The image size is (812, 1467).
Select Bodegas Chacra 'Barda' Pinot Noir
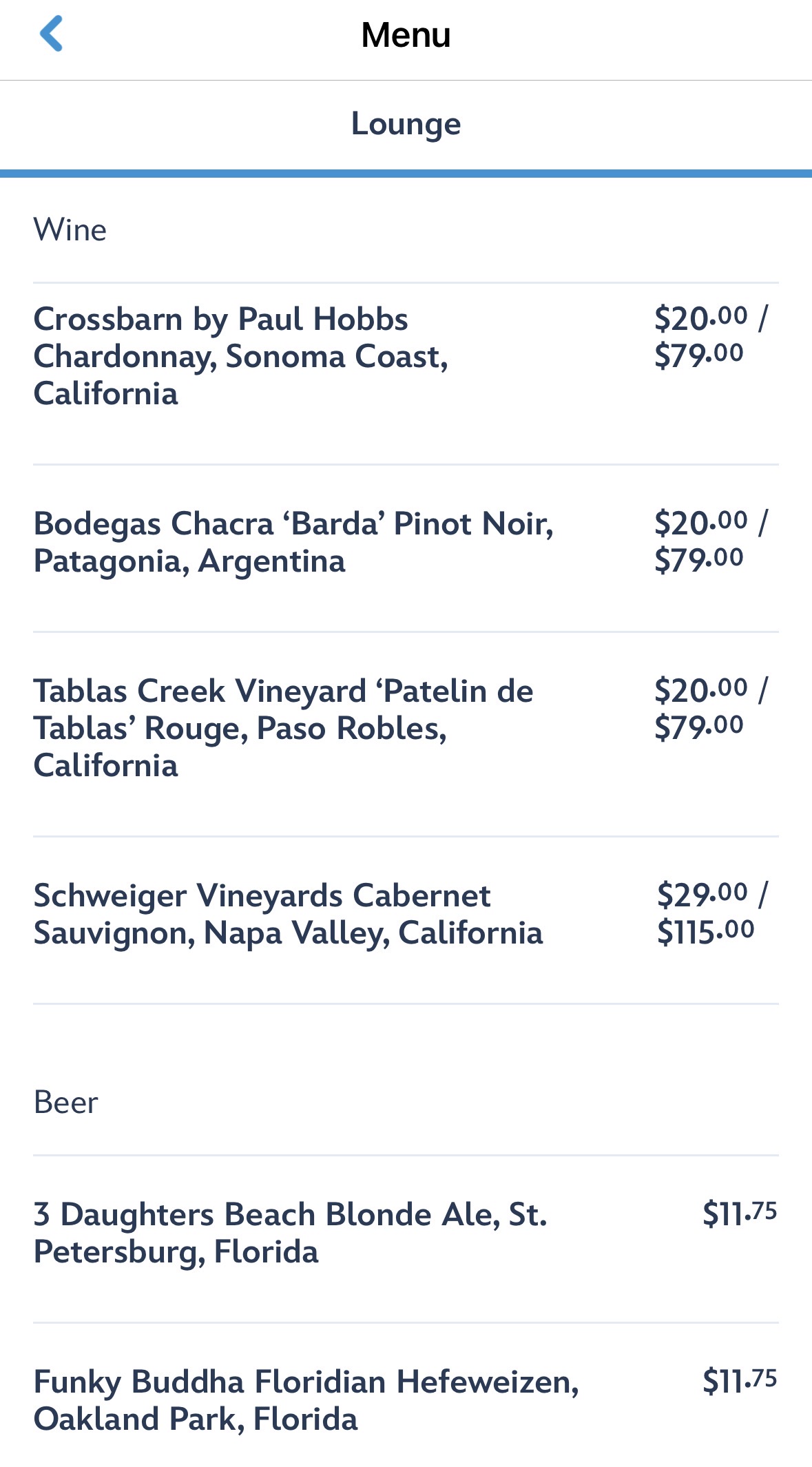[293, 542]
